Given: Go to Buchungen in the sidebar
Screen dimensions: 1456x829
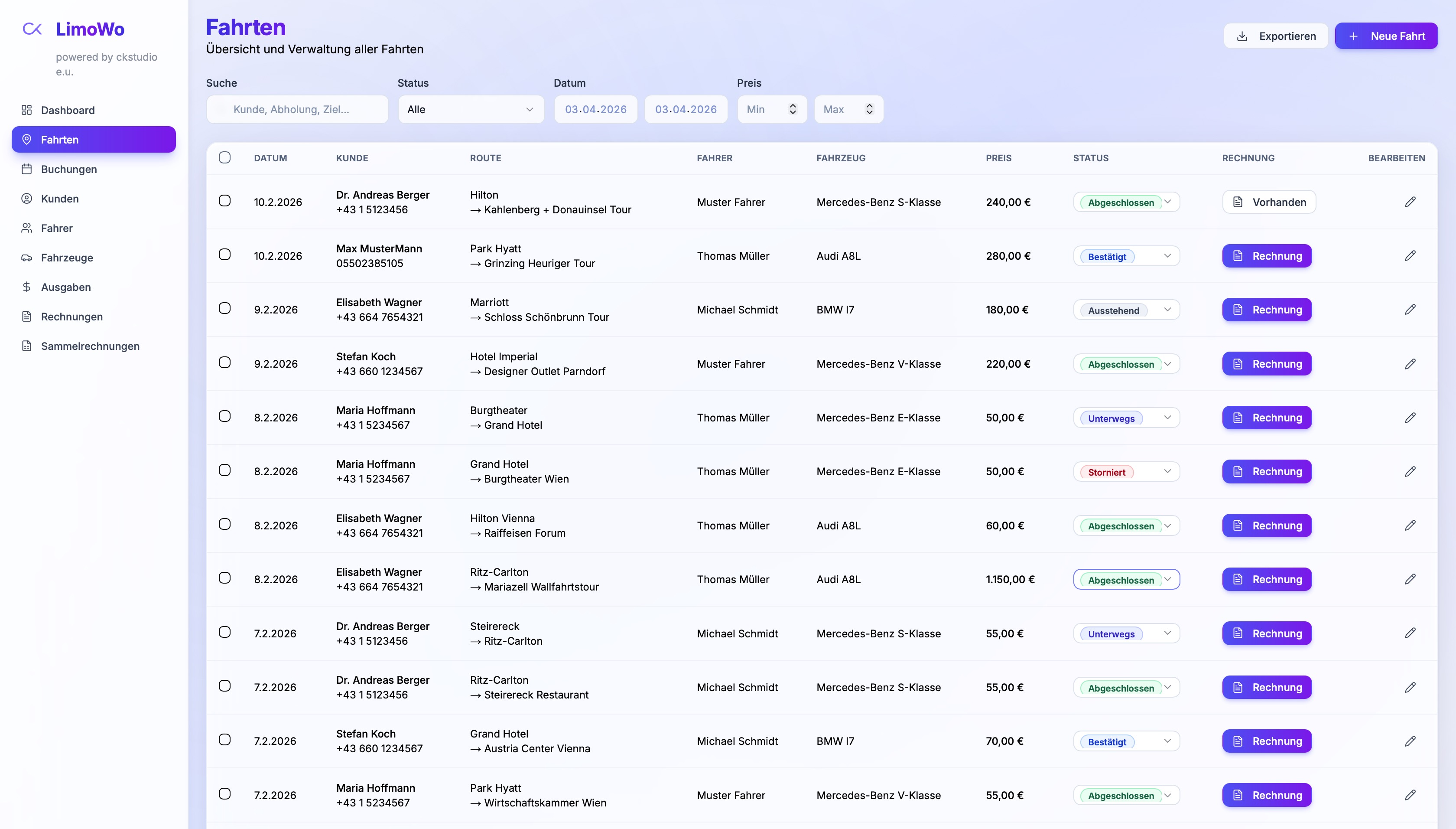Looking at the screenshot, I should click(94, 169).
